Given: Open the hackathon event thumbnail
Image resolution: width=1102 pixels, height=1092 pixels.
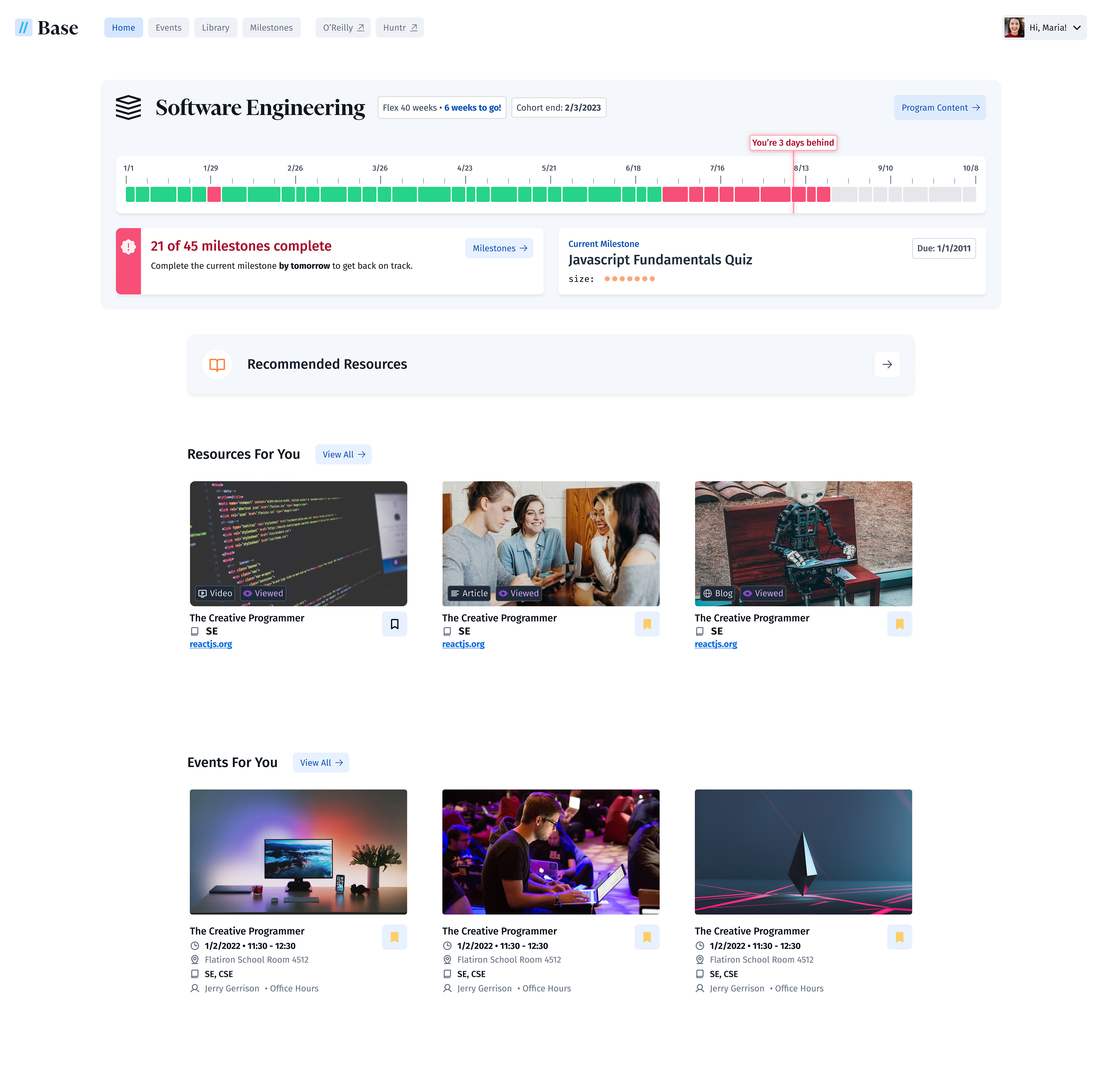Looking at the screenshot, I should tap(551, 852).
